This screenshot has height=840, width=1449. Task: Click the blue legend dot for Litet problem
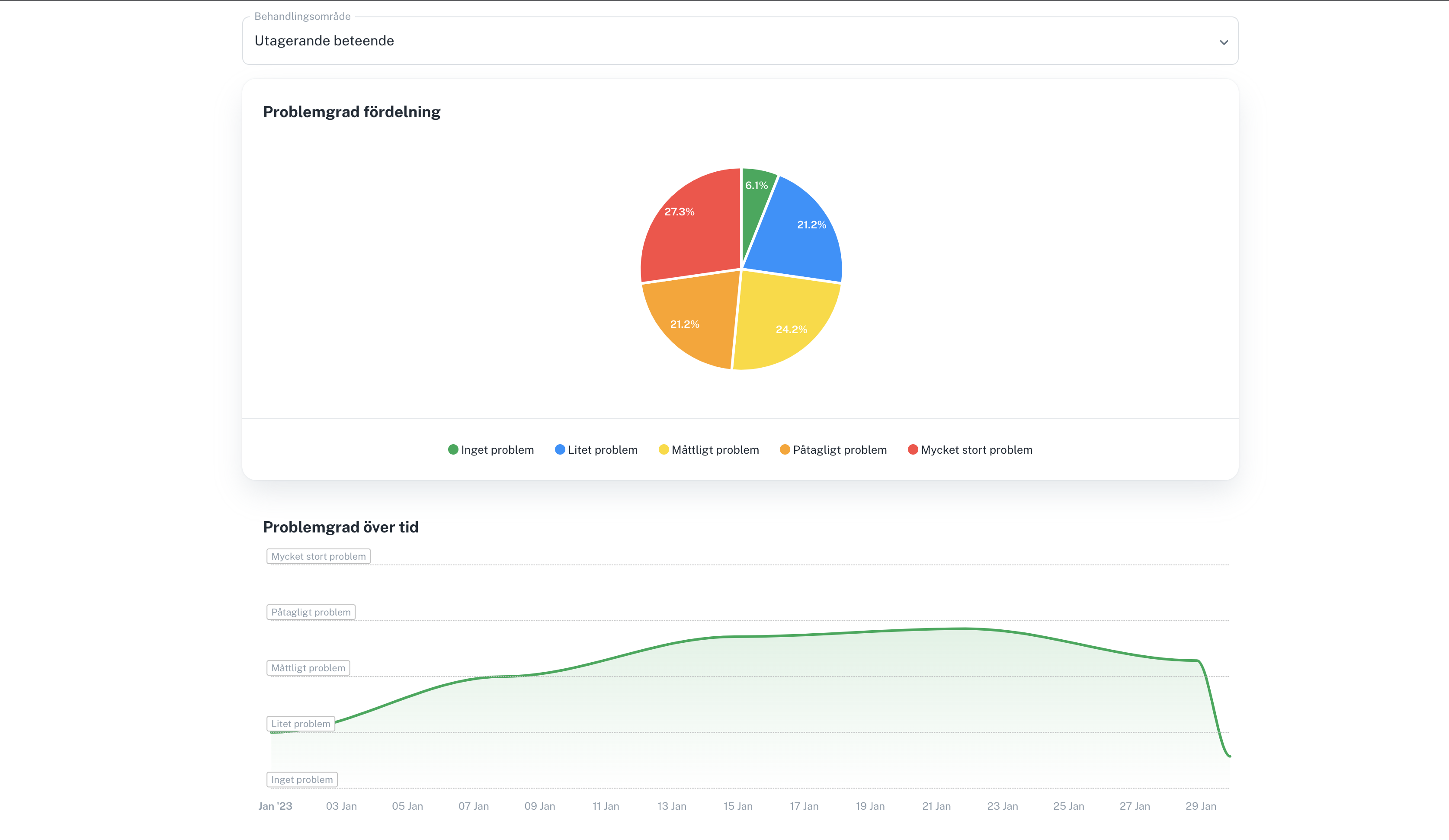[560, 449]
